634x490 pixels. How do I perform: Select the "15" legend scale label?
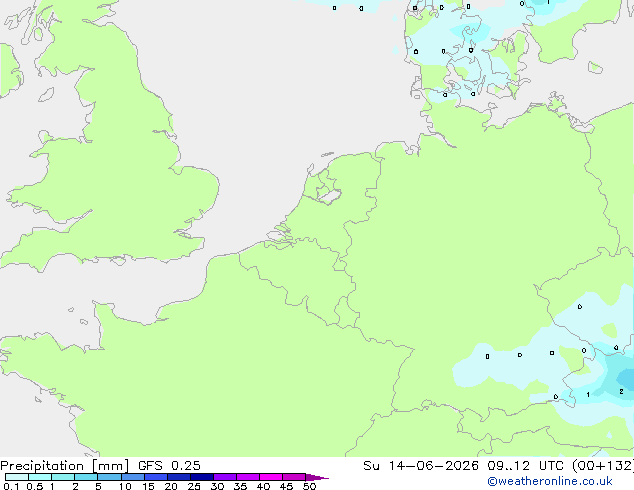click(x=148, y=486)
